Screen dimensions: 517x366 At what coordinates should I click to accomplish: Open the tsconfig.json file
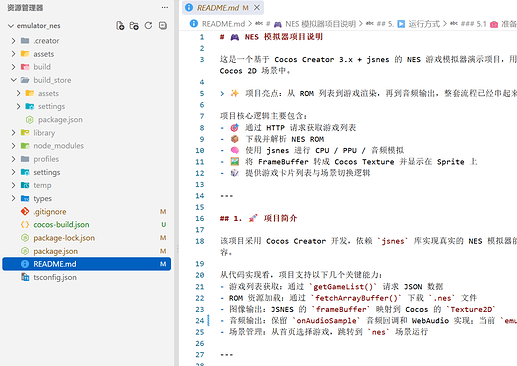click(x=55, y=277)
